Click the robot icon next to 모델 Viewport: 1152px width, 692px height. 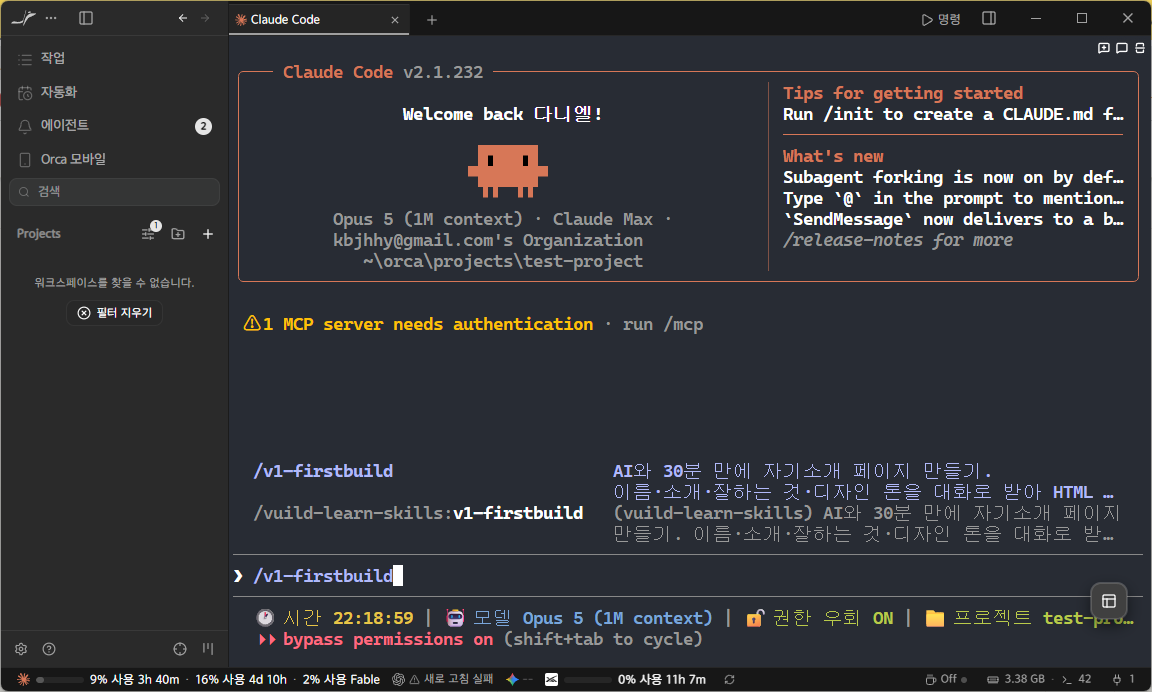tap(455, 618)
